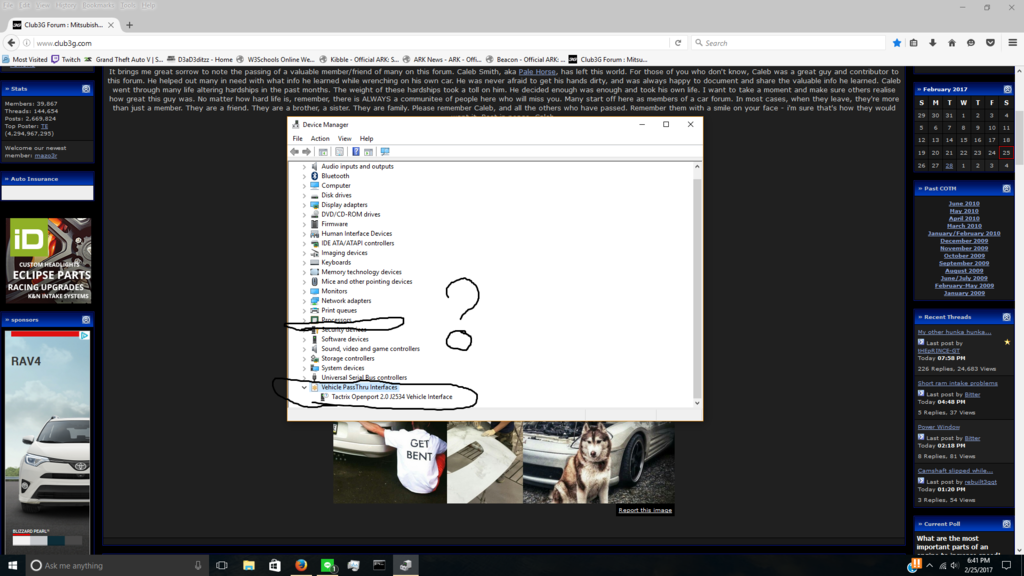Viewport: 1024px width, 576px height.
Task: Open the Most Visited bookmark folder
Action: point(25,59)
